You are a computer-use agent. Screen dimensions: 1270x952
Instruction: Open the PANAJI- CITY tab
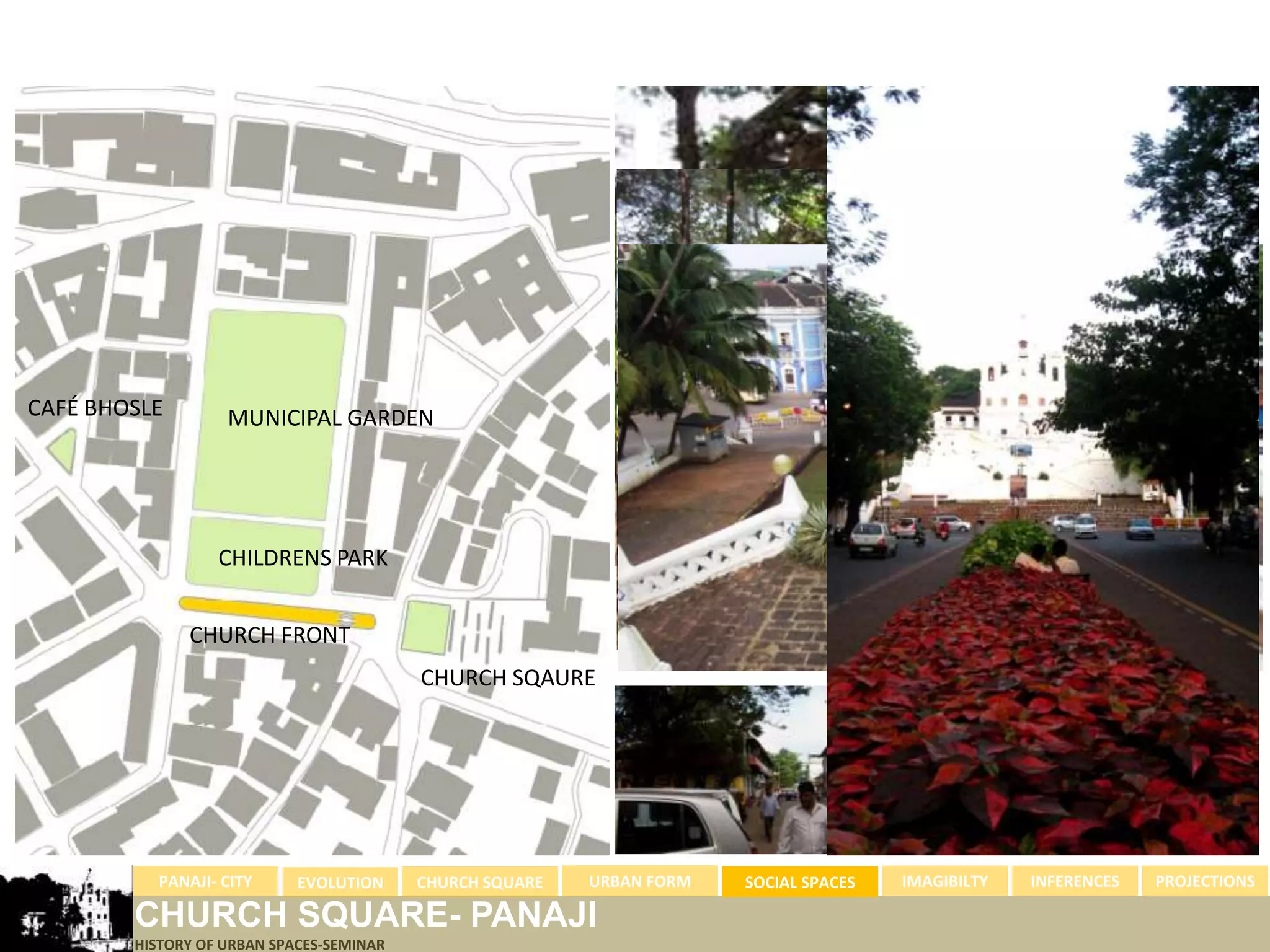tap(205, 881)
